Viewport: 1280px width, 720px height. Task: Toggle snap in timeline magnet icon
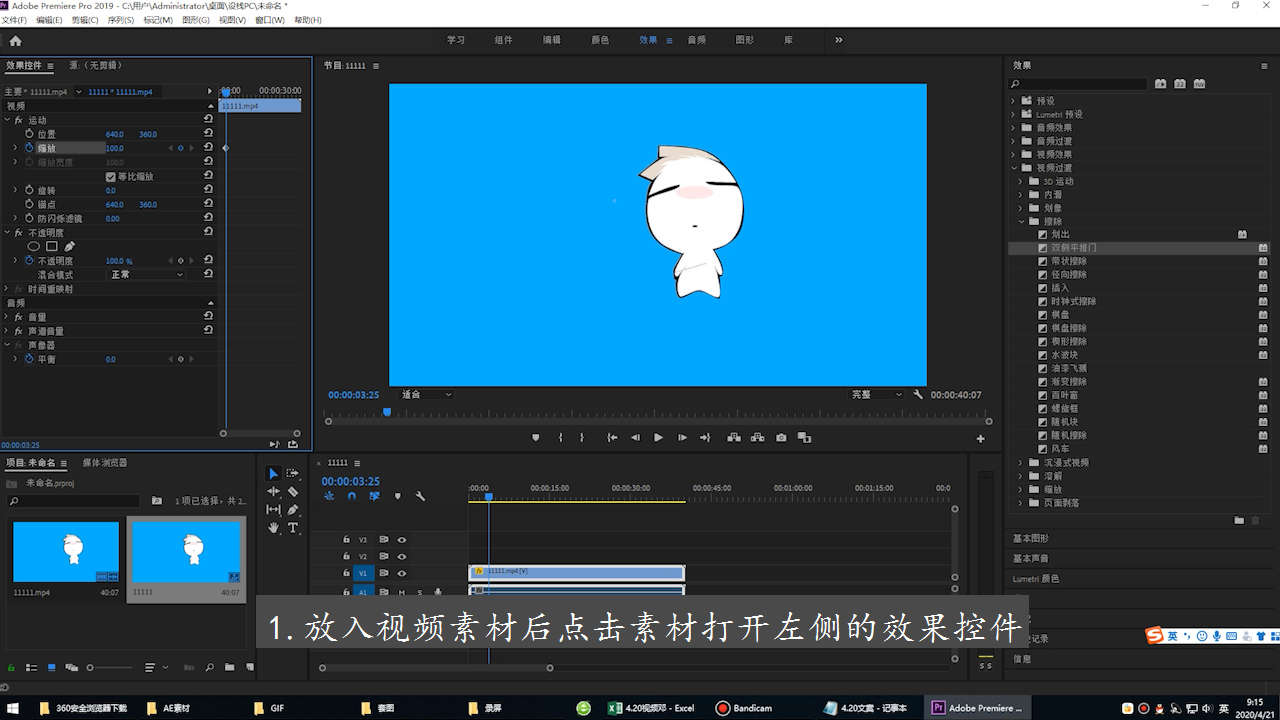pos(352,496)
